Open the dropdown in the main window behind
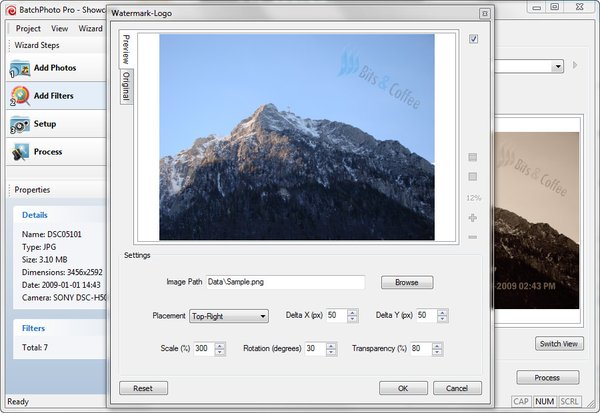This screenshot has height=413, width=600. (558, 67)
